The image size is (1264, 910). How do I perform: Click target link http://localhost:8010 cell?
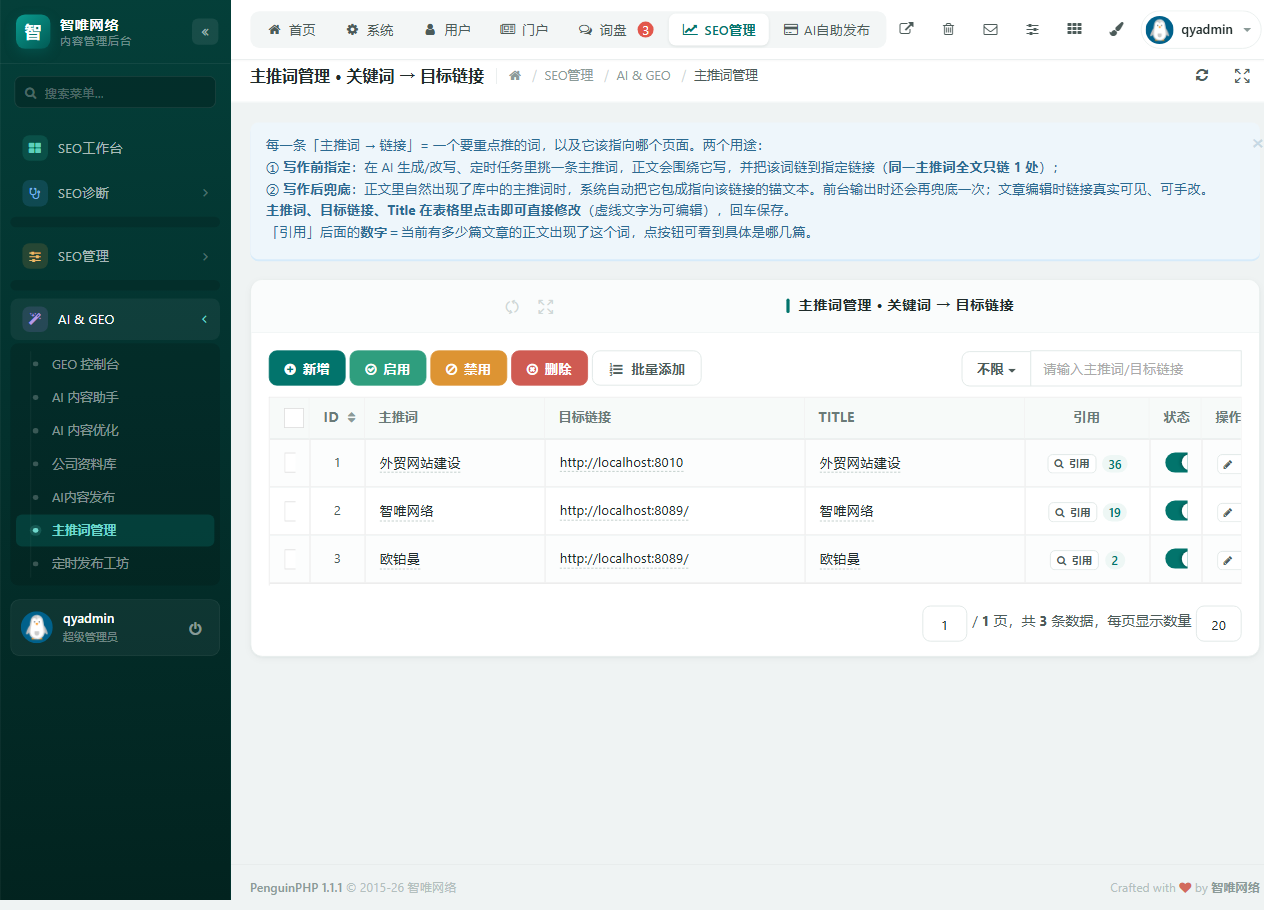tap(621, 463)
